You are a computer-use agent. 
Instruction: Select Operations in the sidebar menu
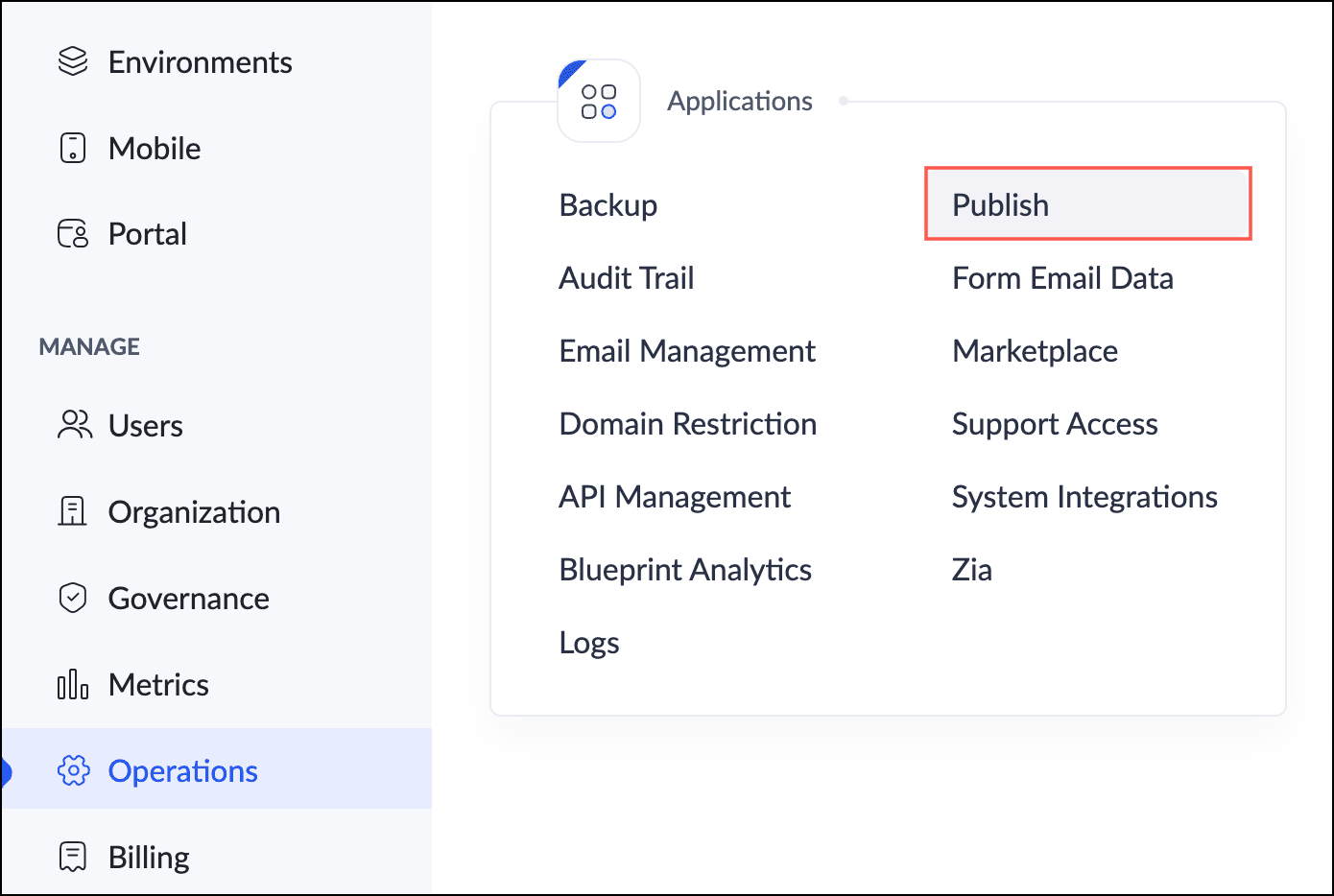click(182, 770)
